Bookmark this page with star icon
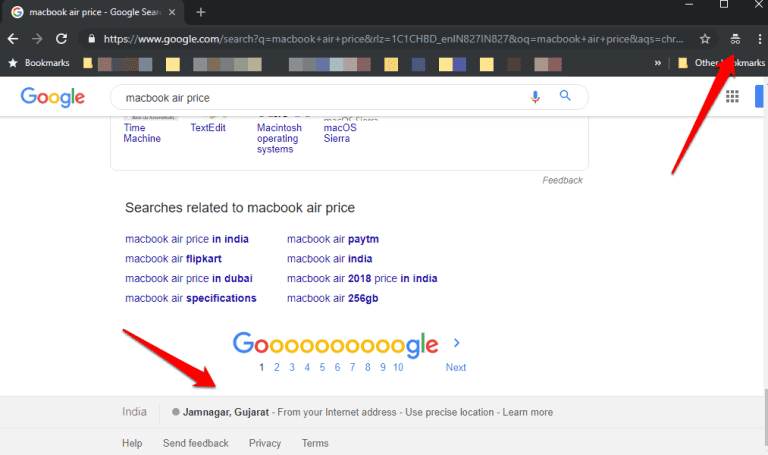The image size is (768, 455). tap(705, 39)
